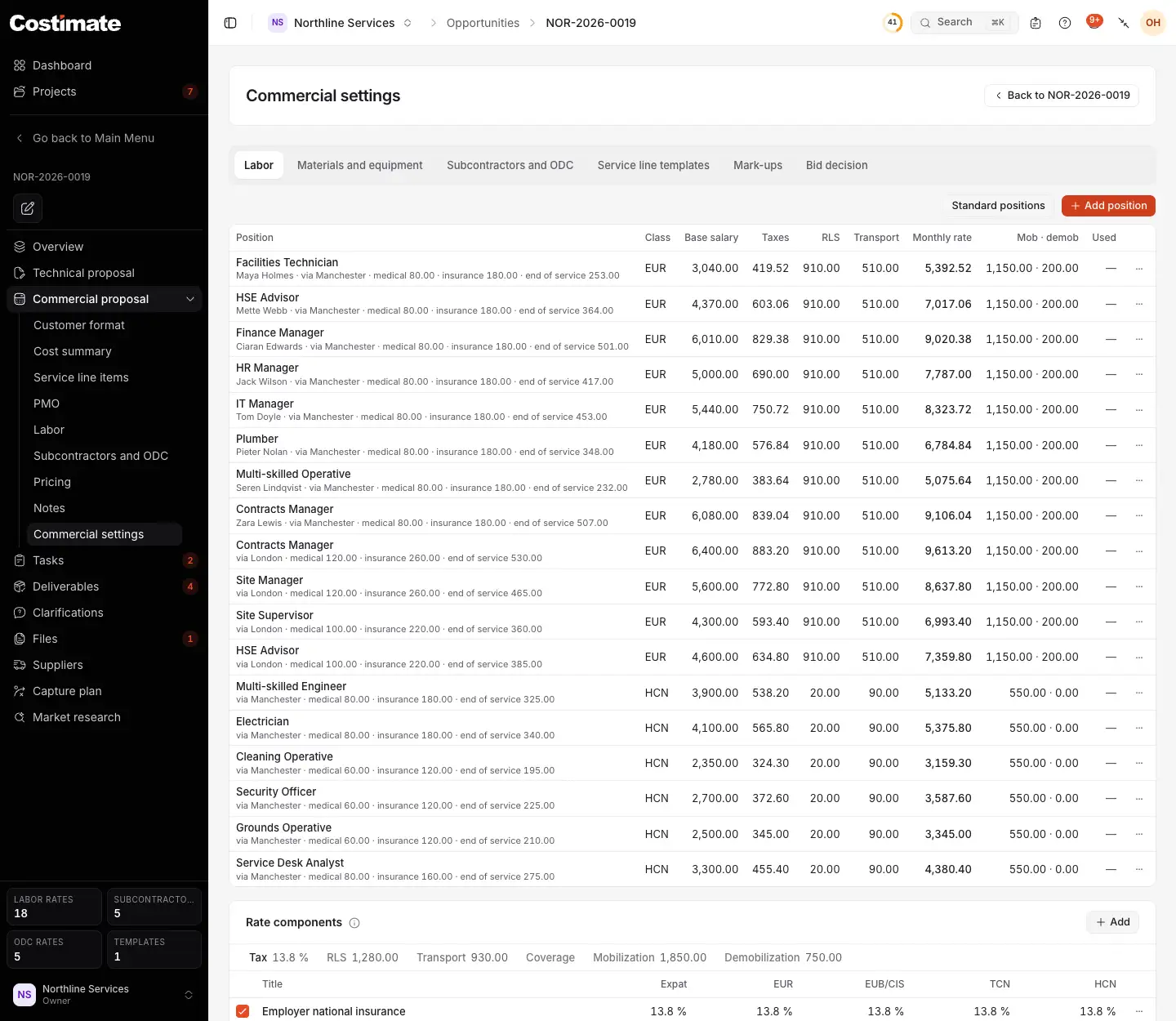Open notifications with 9+ badge
Image resolution: width=1176 pixels, height=1021 pixels.
coord(1094,22)
